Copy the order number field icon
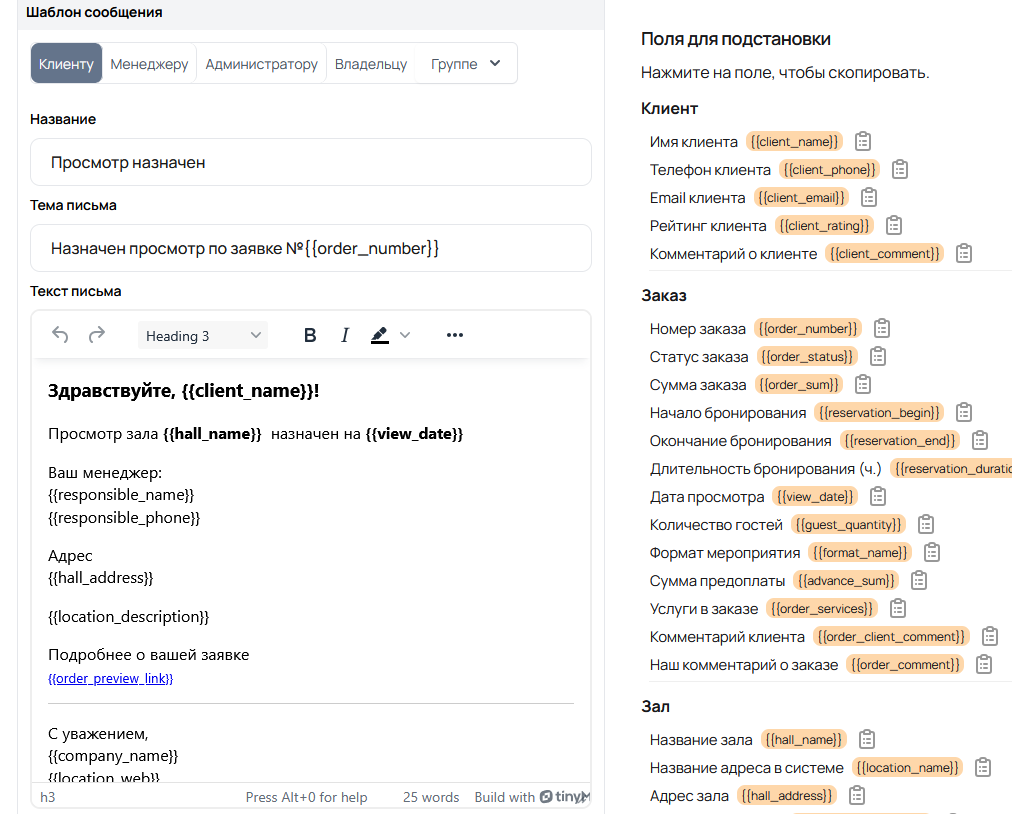This screenshot has width=1012, height=814. (x=882, y=329)
